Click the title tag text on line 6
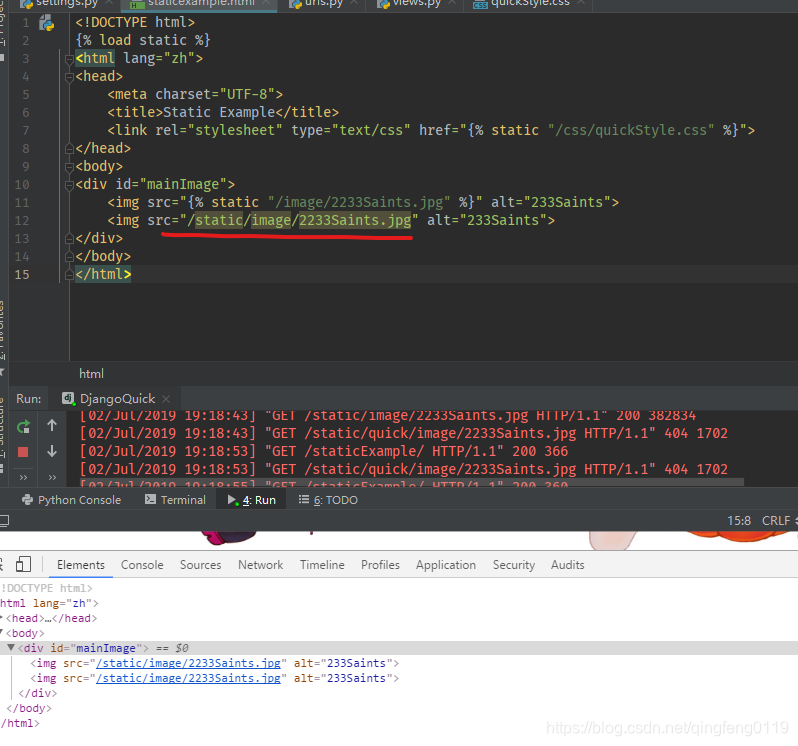 223,112
